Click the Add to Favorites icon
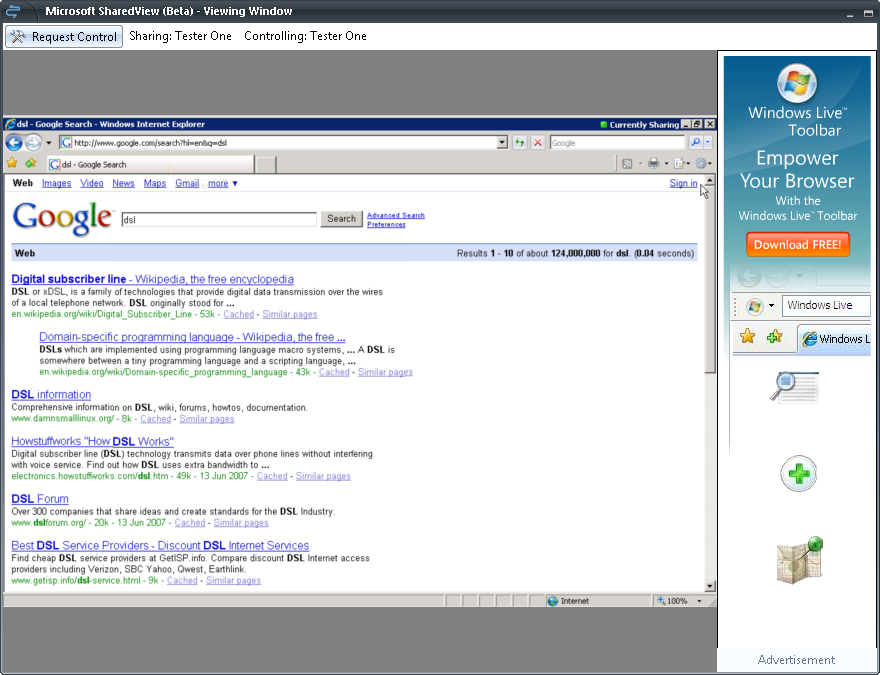Screen dimensions: 880x675 coord(30,163)
